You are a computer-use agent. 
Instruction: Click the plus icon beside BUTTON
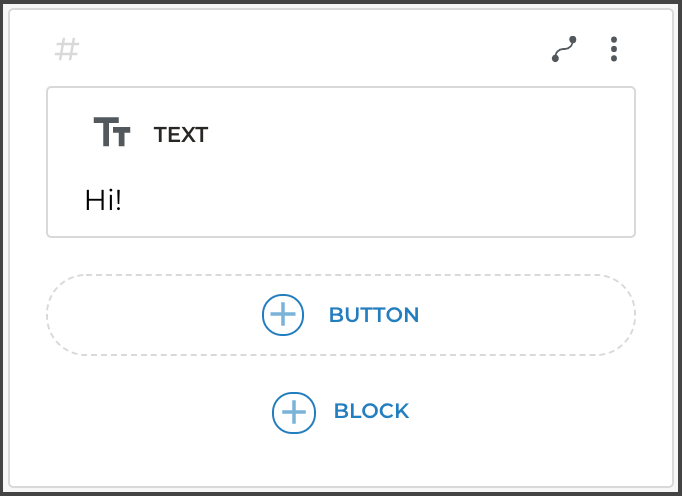coord(283,315)
